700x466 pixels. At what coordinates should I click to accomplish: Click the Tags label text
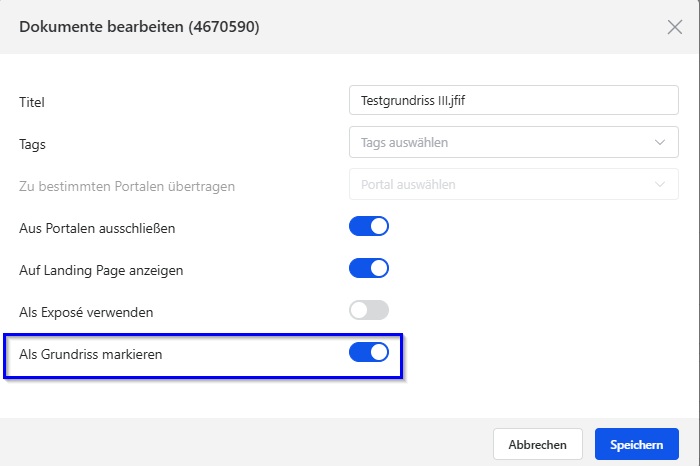33,144
